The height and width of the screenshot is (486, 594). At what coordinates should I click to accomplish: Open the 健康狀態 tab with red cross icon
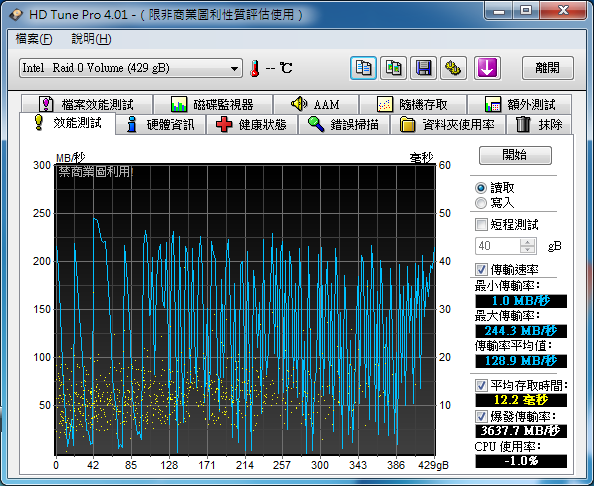(252, 124)
